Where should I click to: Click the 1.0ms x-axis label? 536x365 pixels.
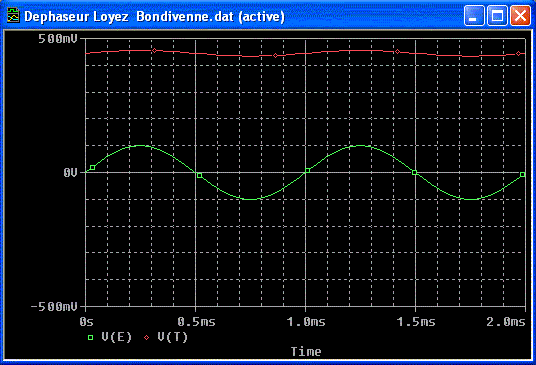coord(306,322)
